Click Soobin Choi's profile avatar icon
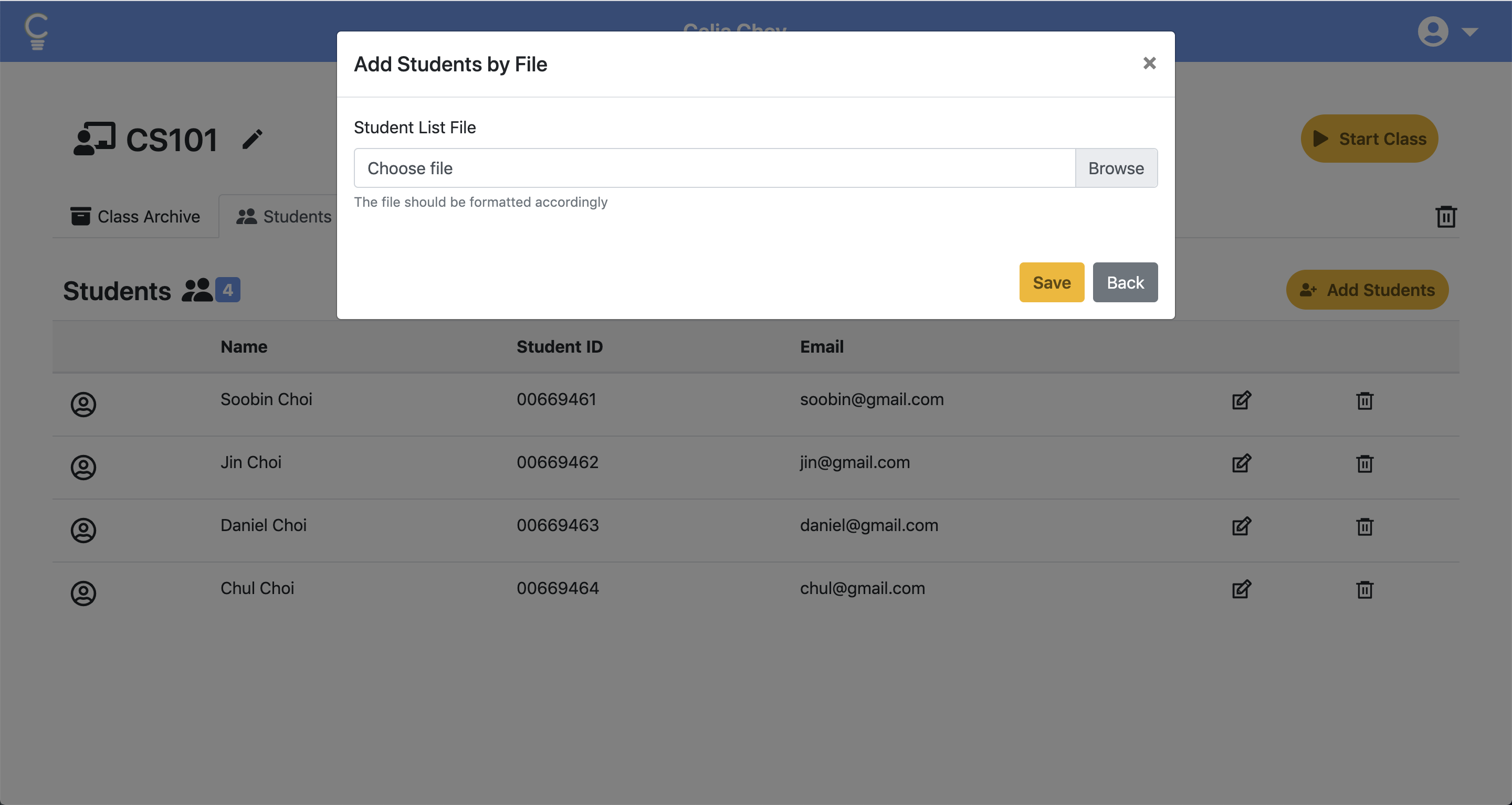This screenshot has width=1512, height=805. (x=83, y=404)
